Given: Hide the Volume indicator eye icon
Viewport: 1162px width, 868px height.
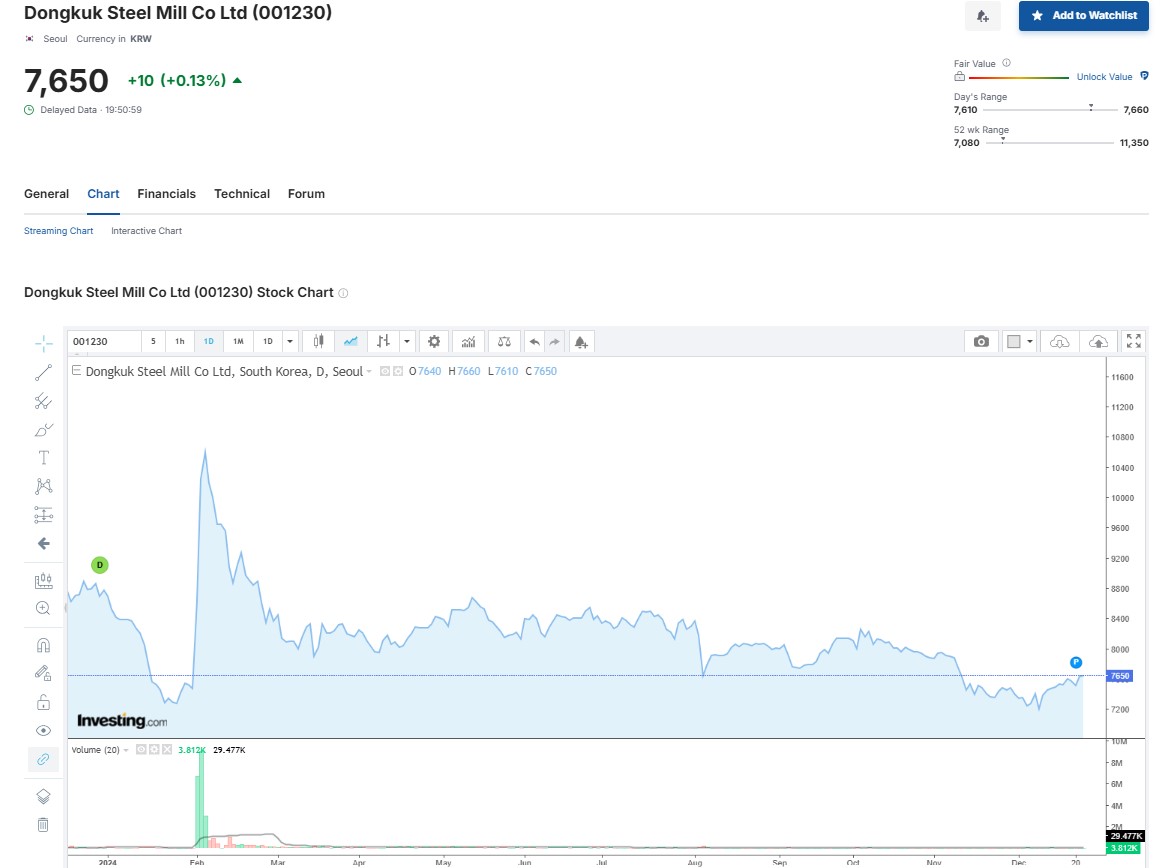Looking at the screenshot, I should coord(141,750).
